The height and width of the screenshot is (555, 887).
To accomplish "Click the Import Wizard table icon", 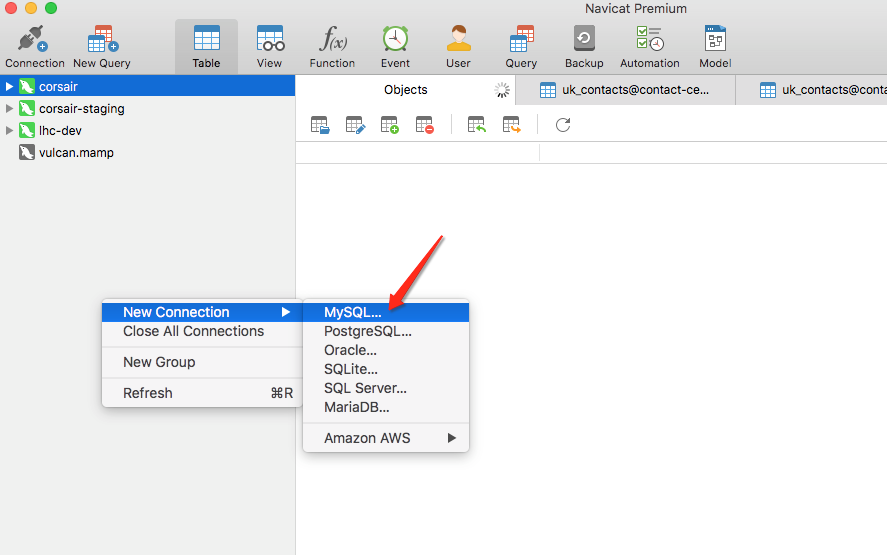I will pyautogui.click(x=477, y=124).
